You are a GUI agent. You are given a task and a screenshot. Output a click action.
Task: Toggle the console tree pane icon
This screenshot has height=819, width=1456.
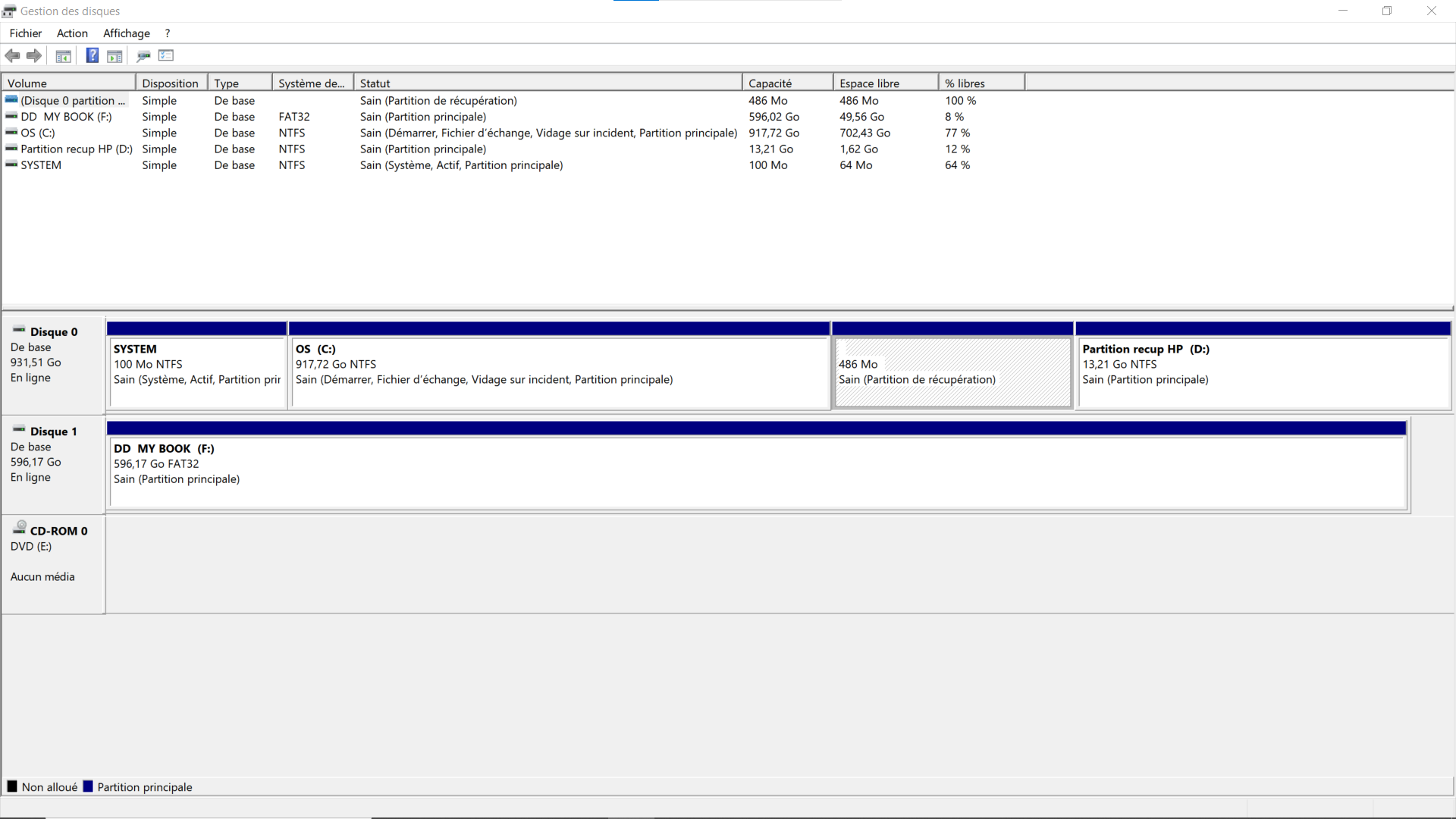pos(64,55)
